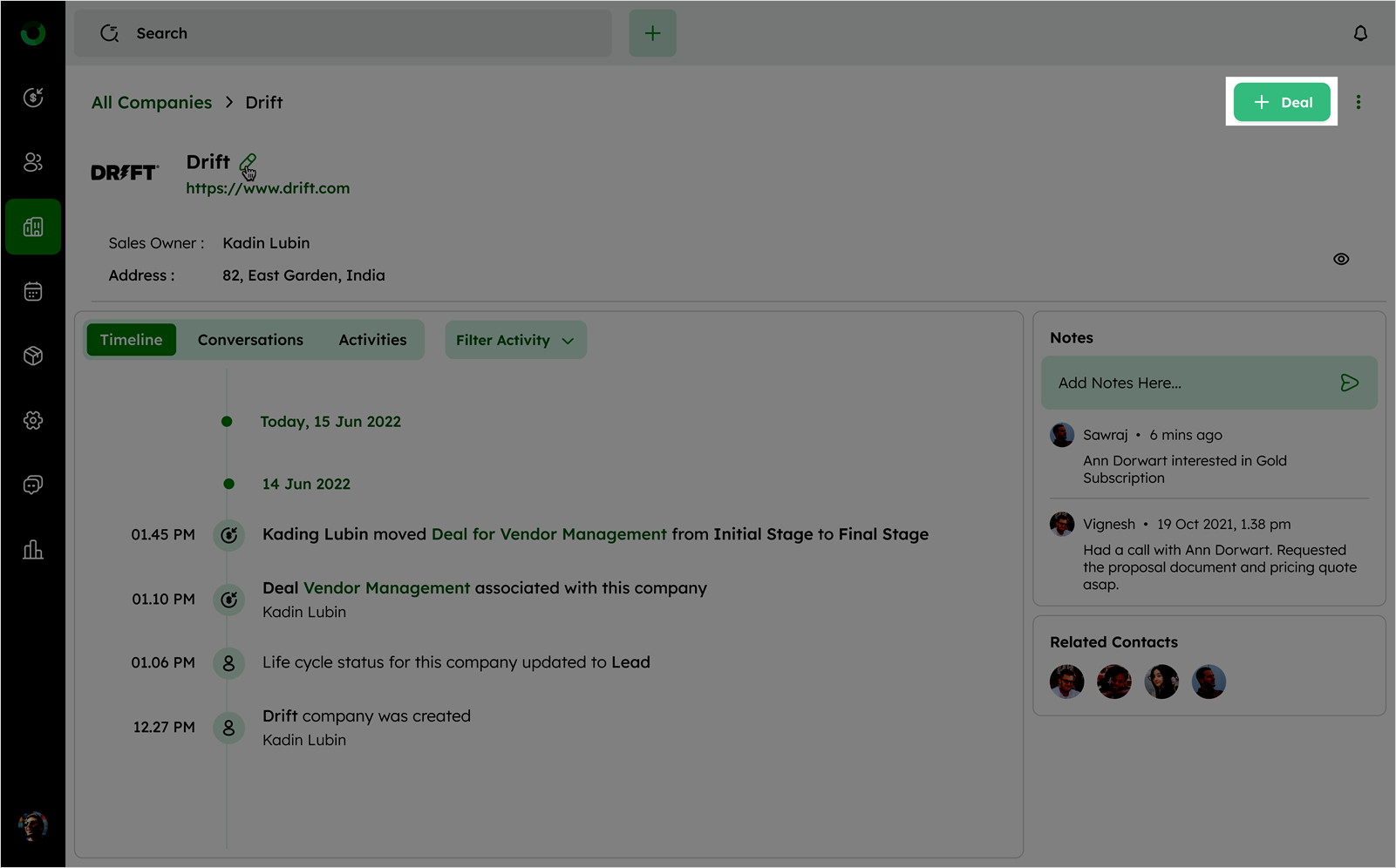Image resolution: width=1396 pixels, height=868 pixels.
Task: Open notifications bell
Action: (x=1360, y=33)
